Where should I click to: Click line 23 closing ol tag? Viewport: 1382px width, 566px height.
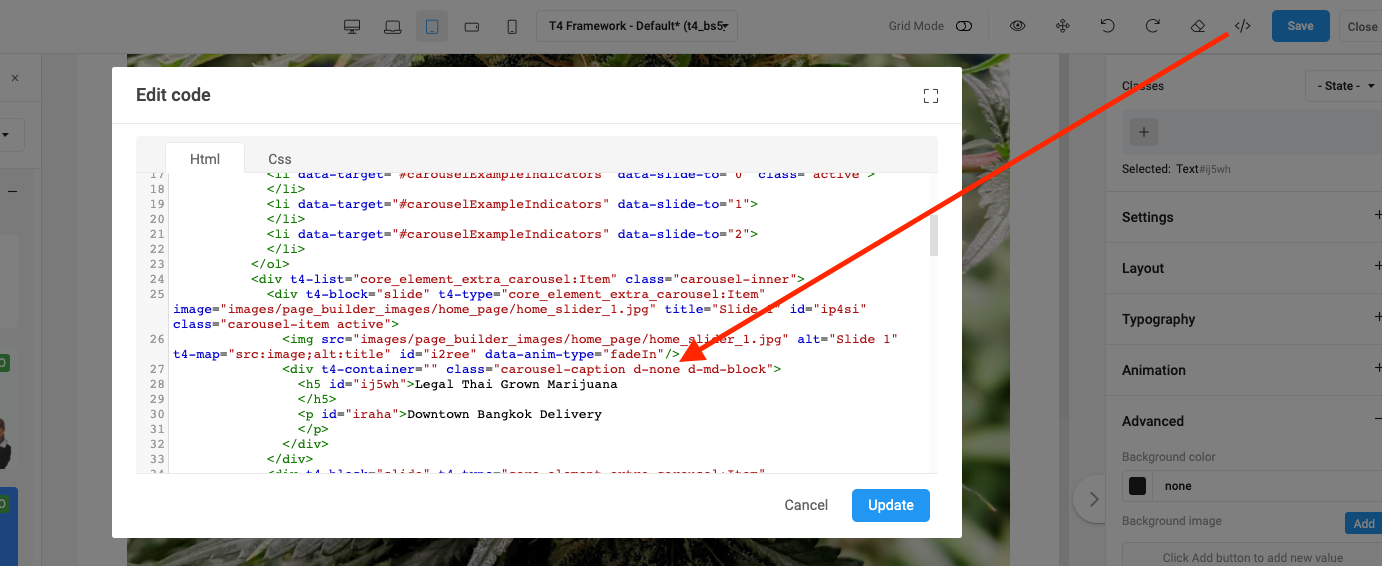(x=269, y=264)
